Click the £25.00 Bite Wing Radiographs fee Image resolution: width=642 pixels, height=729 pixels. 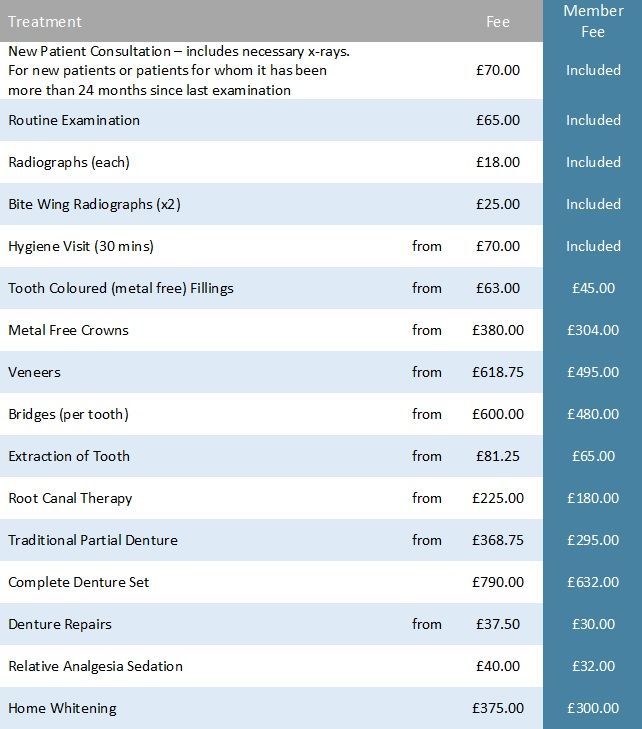[x=497, y=204]
